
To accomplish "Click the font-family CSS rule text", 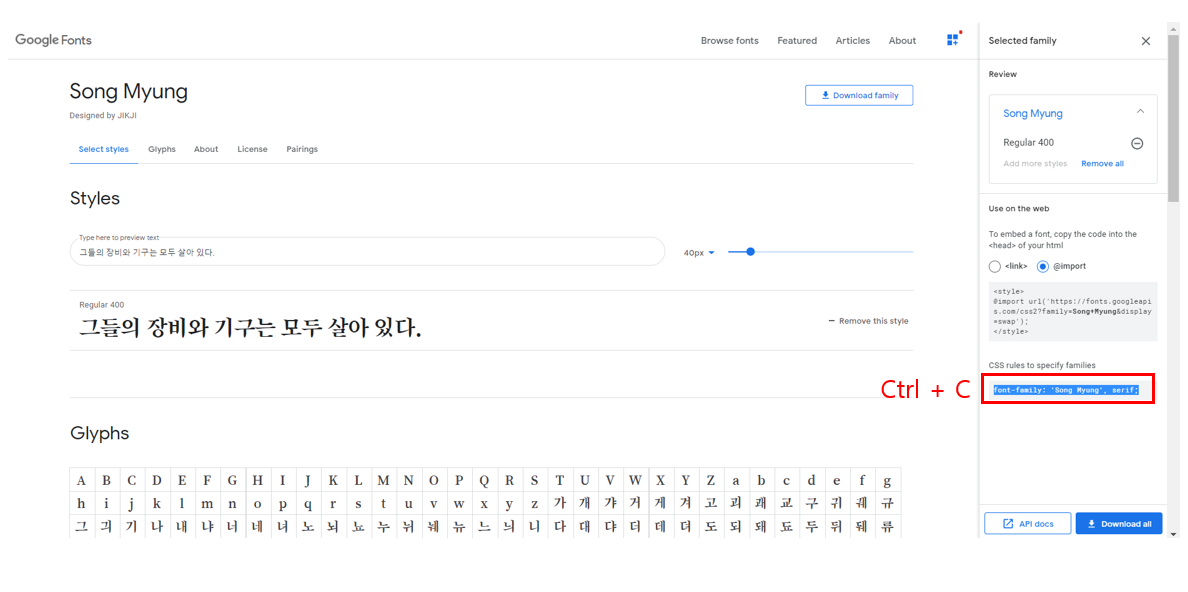I will tap(1067, 390).
